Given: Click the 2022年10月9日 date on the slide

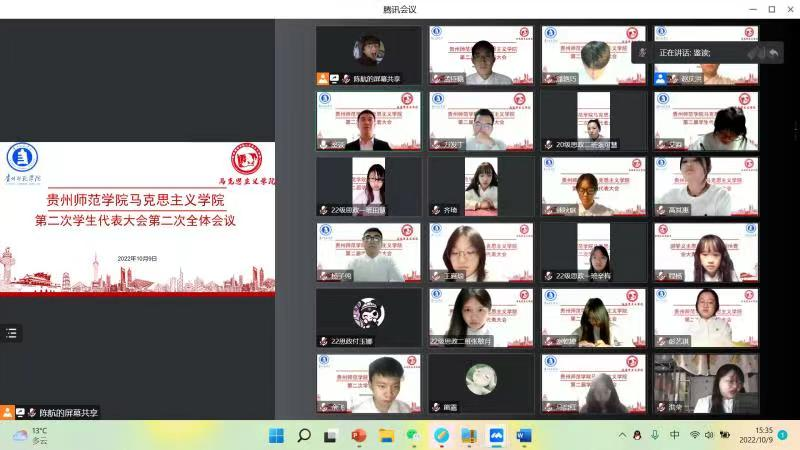Looking at the screenshot, I should pyautogui.click(x=137, y=259).
